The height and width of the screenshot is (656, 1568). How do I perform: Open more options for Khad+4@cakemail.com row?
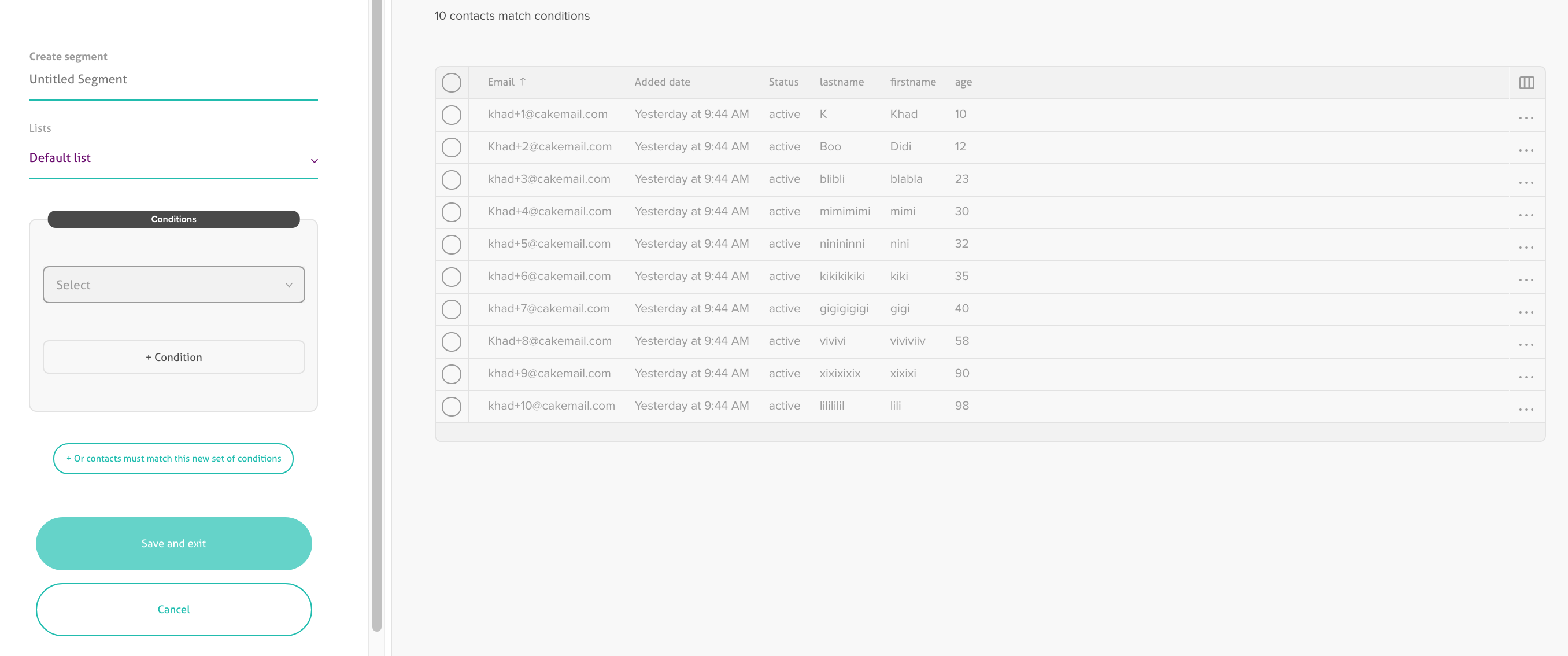(1525, 215)
